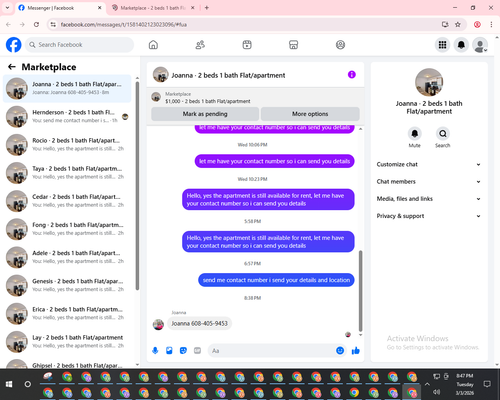Open conversation with Taya
Viewport: 500px width, 400px height.
coord(67,173)
